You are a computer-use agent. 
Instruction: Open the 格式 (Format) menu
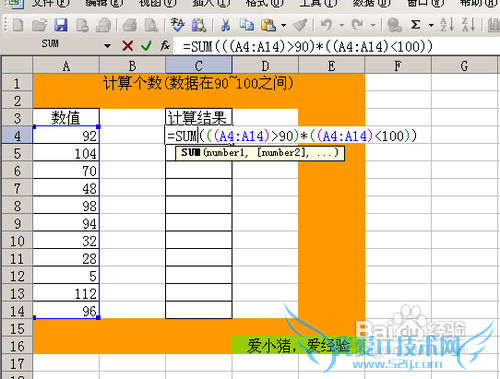tap(265, 3)
